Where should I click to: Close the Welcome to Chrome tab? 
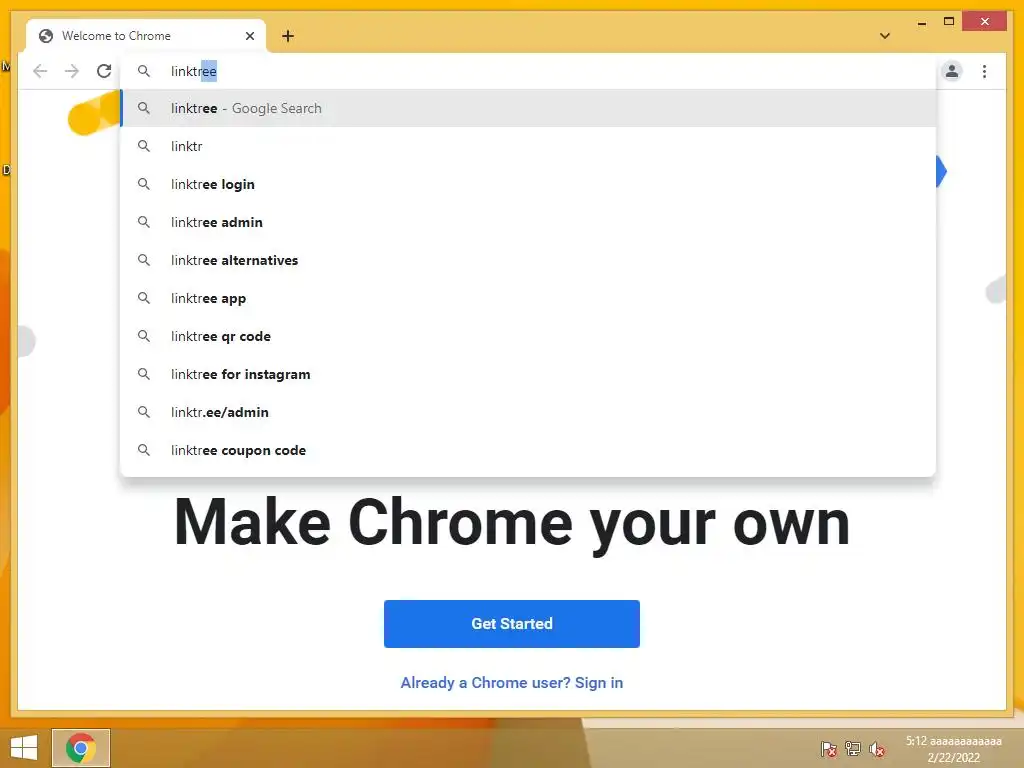point(249,36)
